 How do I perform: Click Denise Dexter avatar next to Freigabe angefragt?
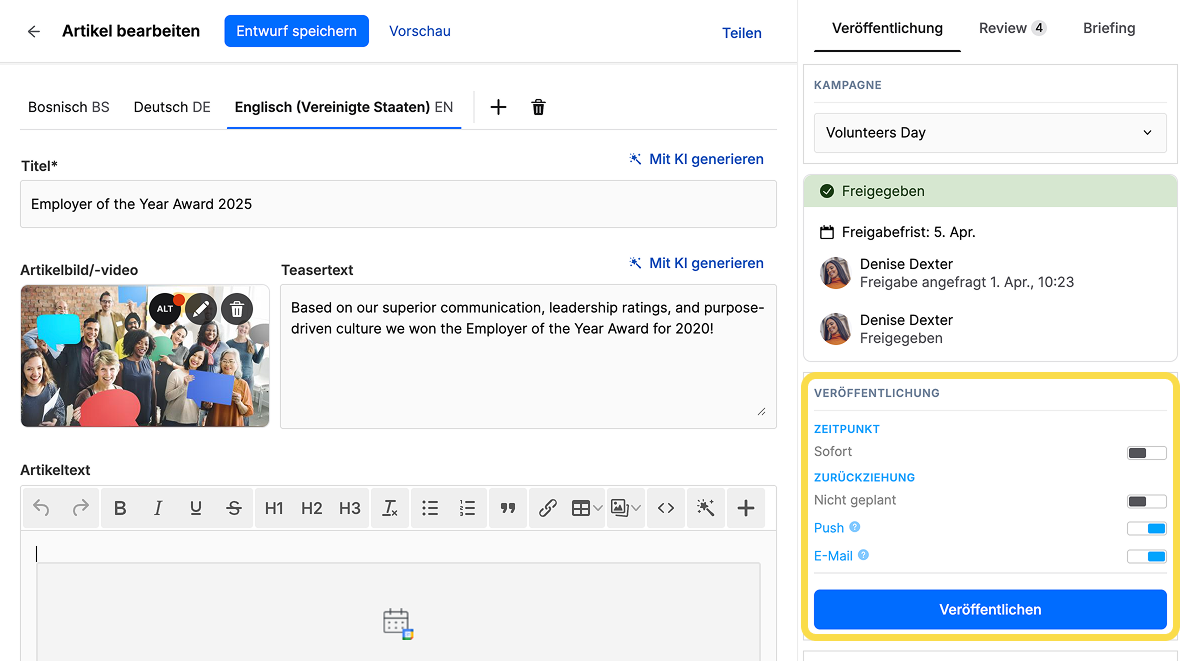click(835, 273)
